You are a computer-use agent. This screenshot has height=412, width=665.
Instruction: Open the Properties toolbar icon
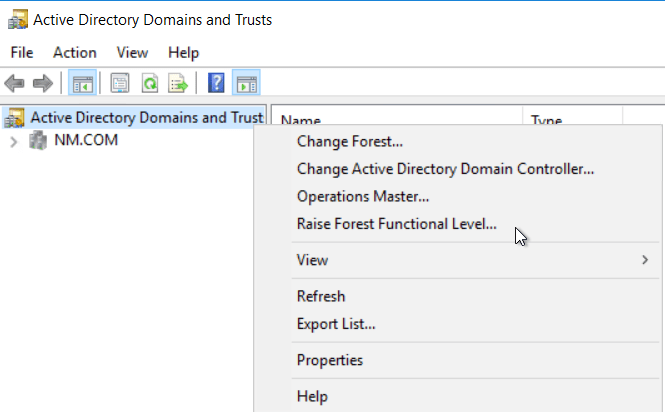tap(120, 83)
